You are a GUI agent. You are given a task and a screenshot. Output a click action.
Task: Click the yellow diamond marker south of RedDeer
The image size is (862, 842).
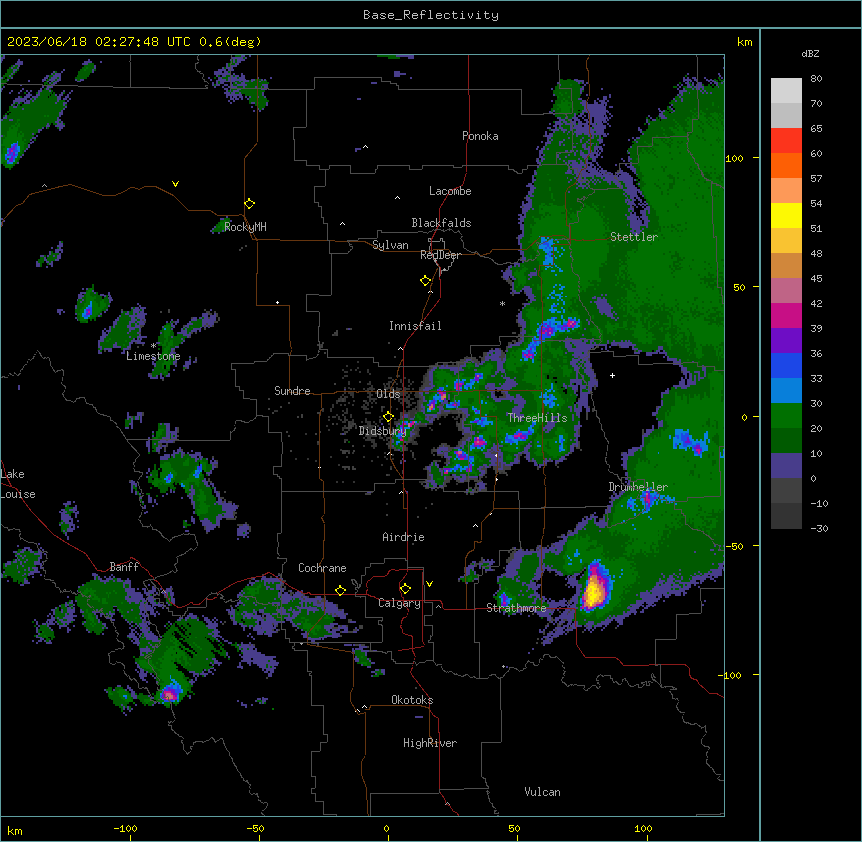pyautogui.click(x=426, y=281)
